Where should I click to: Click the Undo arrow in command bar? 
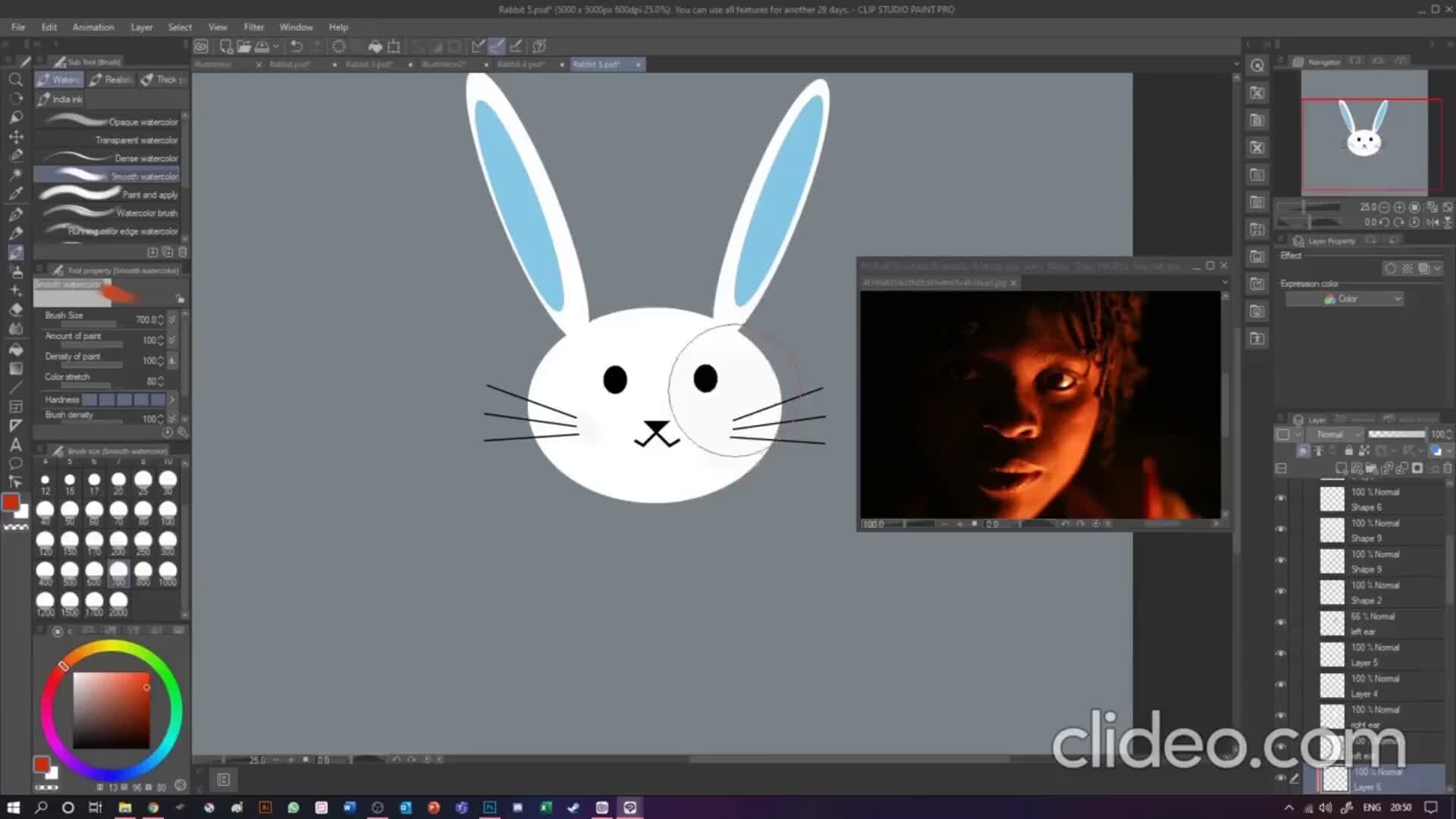click(x=297, y=46)
